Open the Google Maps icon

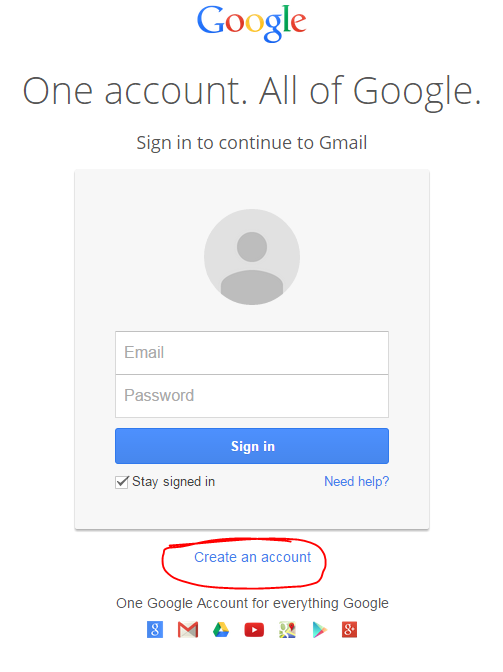tap(287, 630)
